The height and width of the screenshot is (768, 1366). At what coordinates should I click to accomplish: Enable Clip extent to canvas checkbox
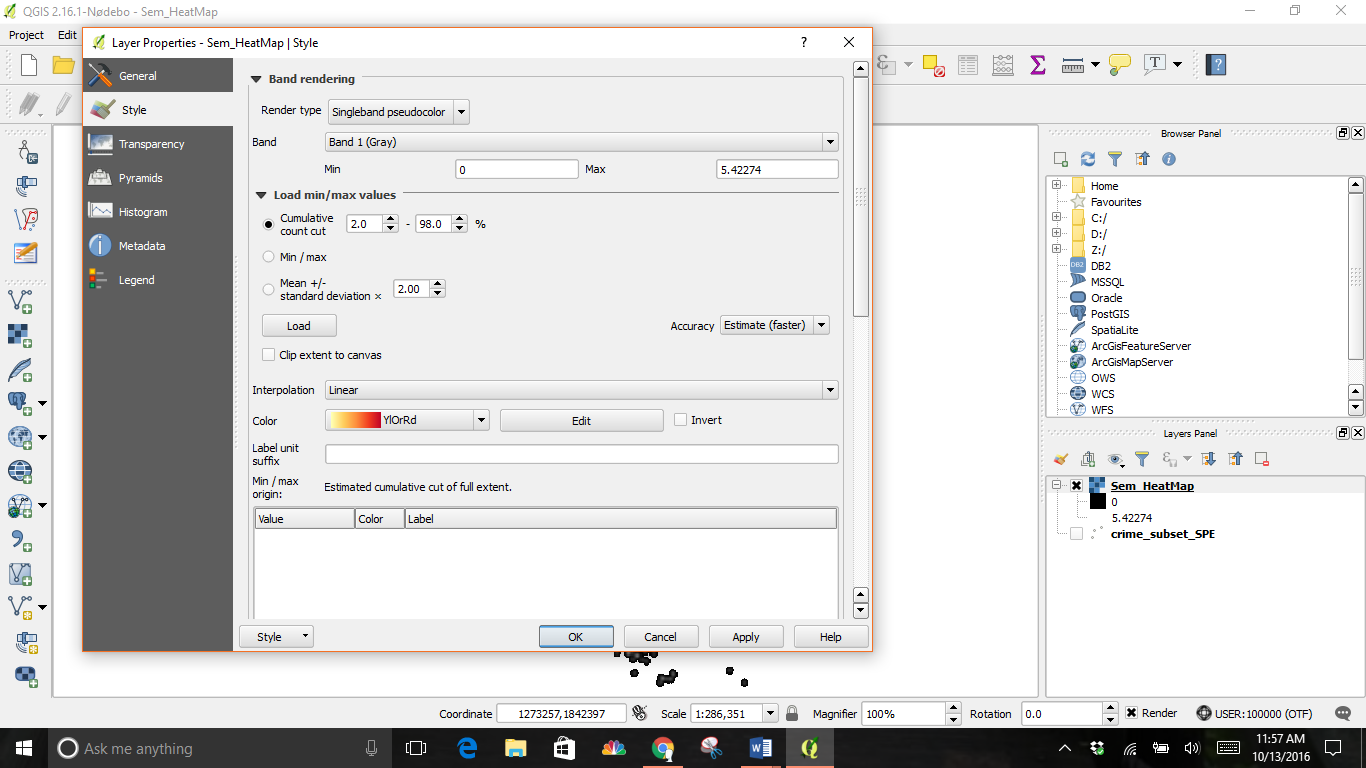point(268,355)
